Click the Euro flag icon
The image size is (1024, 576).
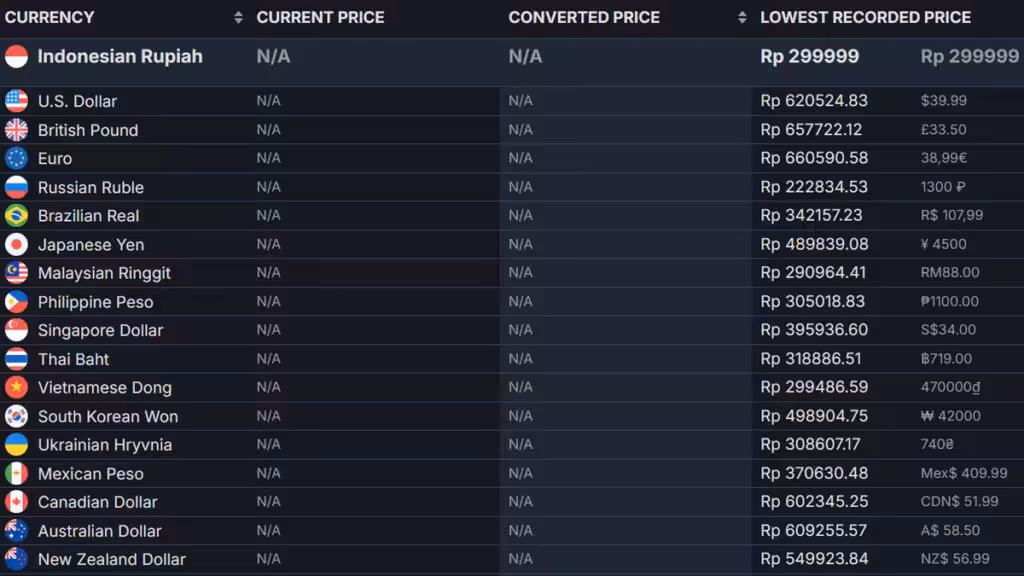[x=16, y=158]
